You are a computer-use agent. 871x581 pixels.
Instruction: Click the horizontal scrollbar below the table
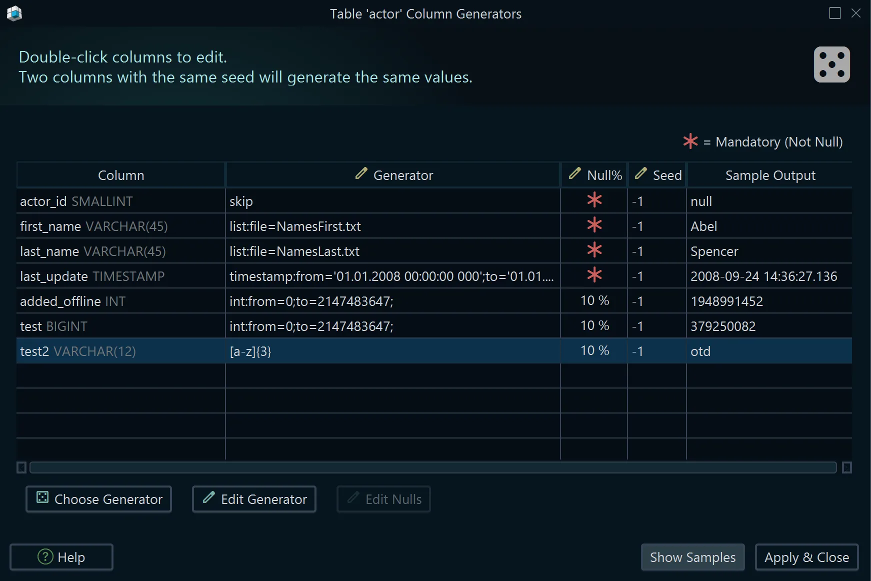tap(430, 467)
